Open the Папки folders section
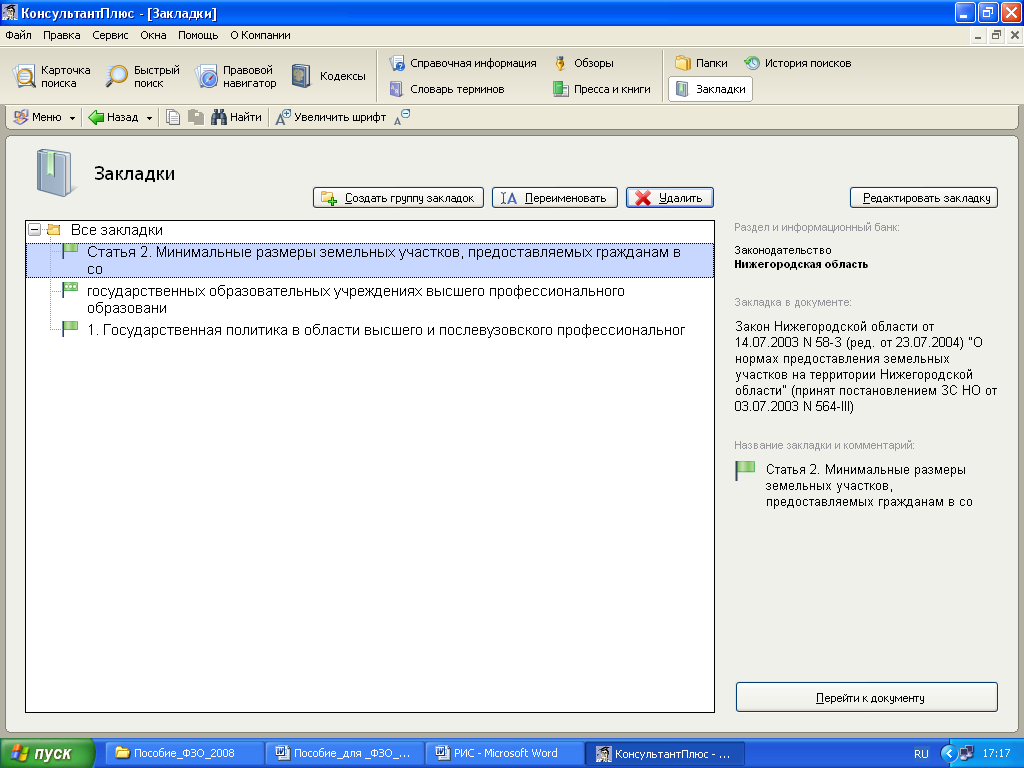The height and width of the screenshot is (768, 1024). (x=701, y=63)
